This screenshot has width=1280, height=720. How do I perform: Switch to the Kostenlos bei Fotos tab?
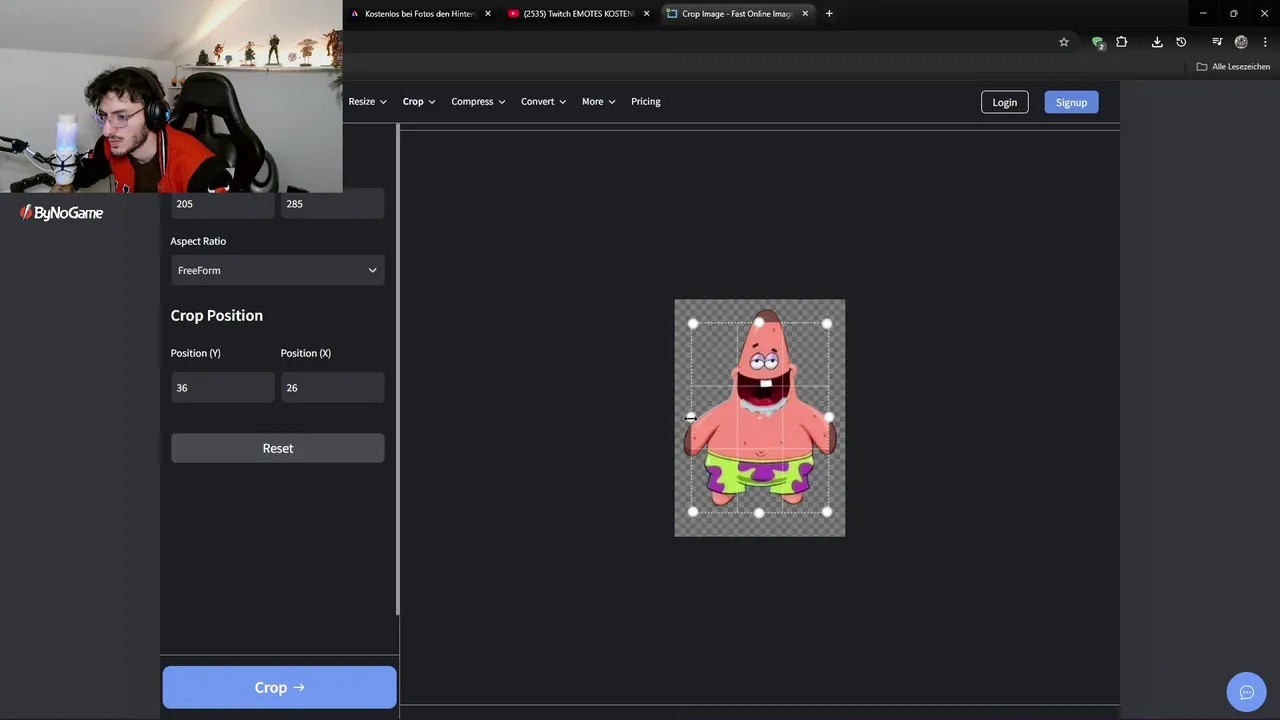point(420,14)
